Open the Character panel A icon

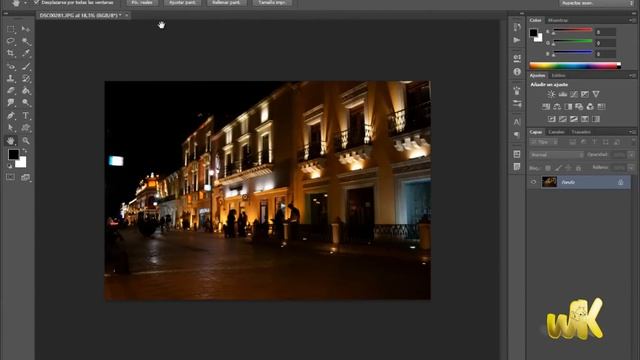coord(517,122)
